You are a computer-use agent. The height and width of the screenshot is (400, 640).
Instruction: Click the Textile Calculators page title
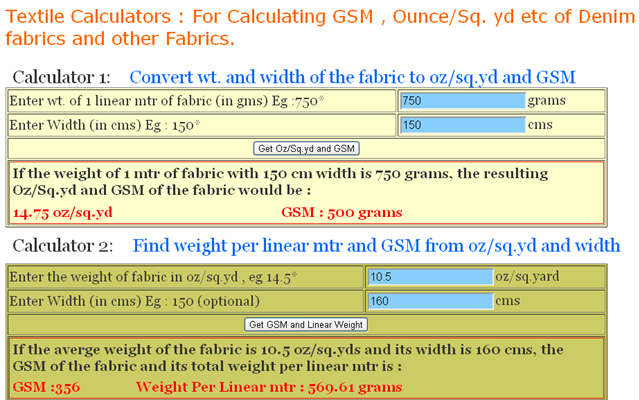click(320, 28)
